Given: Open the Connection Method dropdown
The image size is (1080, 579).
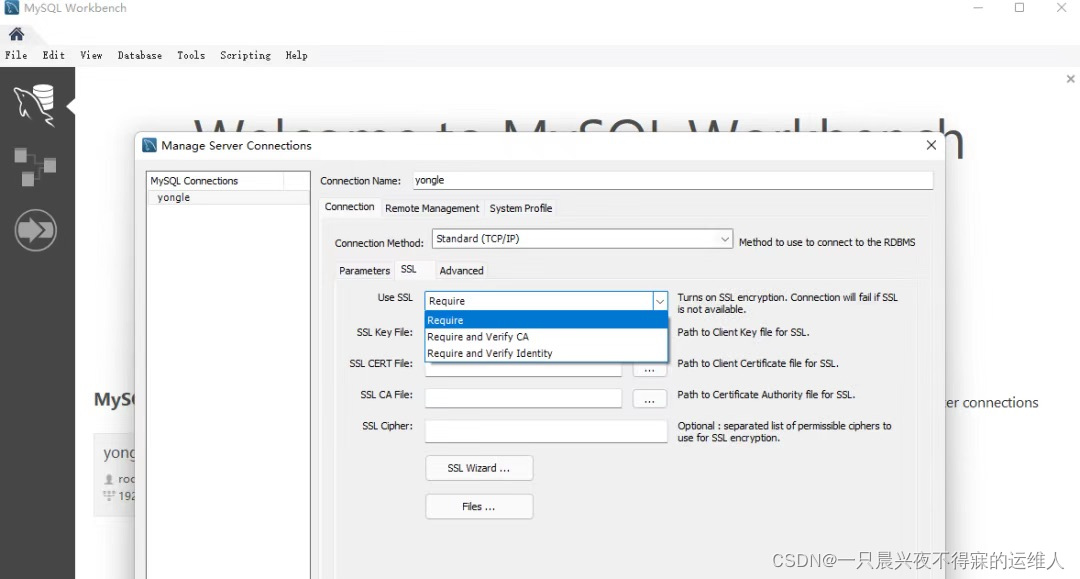Looking at the screenshot, I should 582,239.
